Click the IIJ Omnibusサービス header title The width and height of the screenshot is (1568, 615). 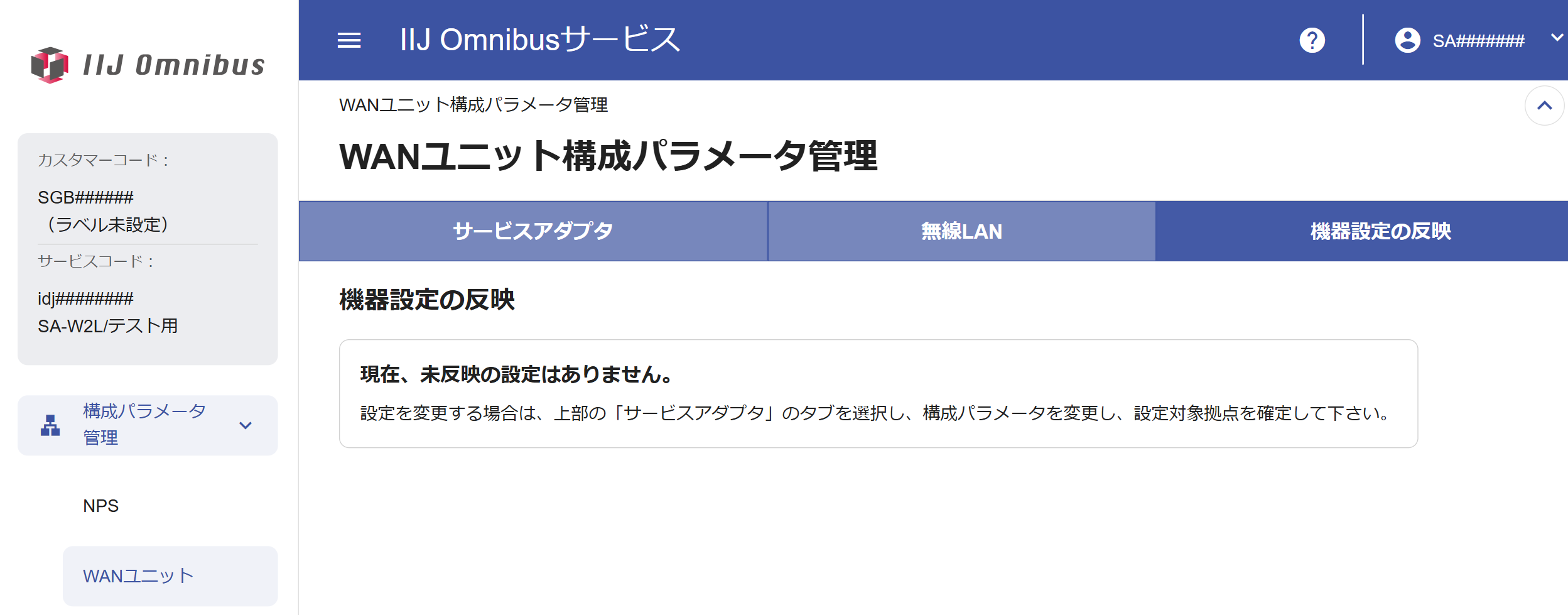tap(540, 40)
